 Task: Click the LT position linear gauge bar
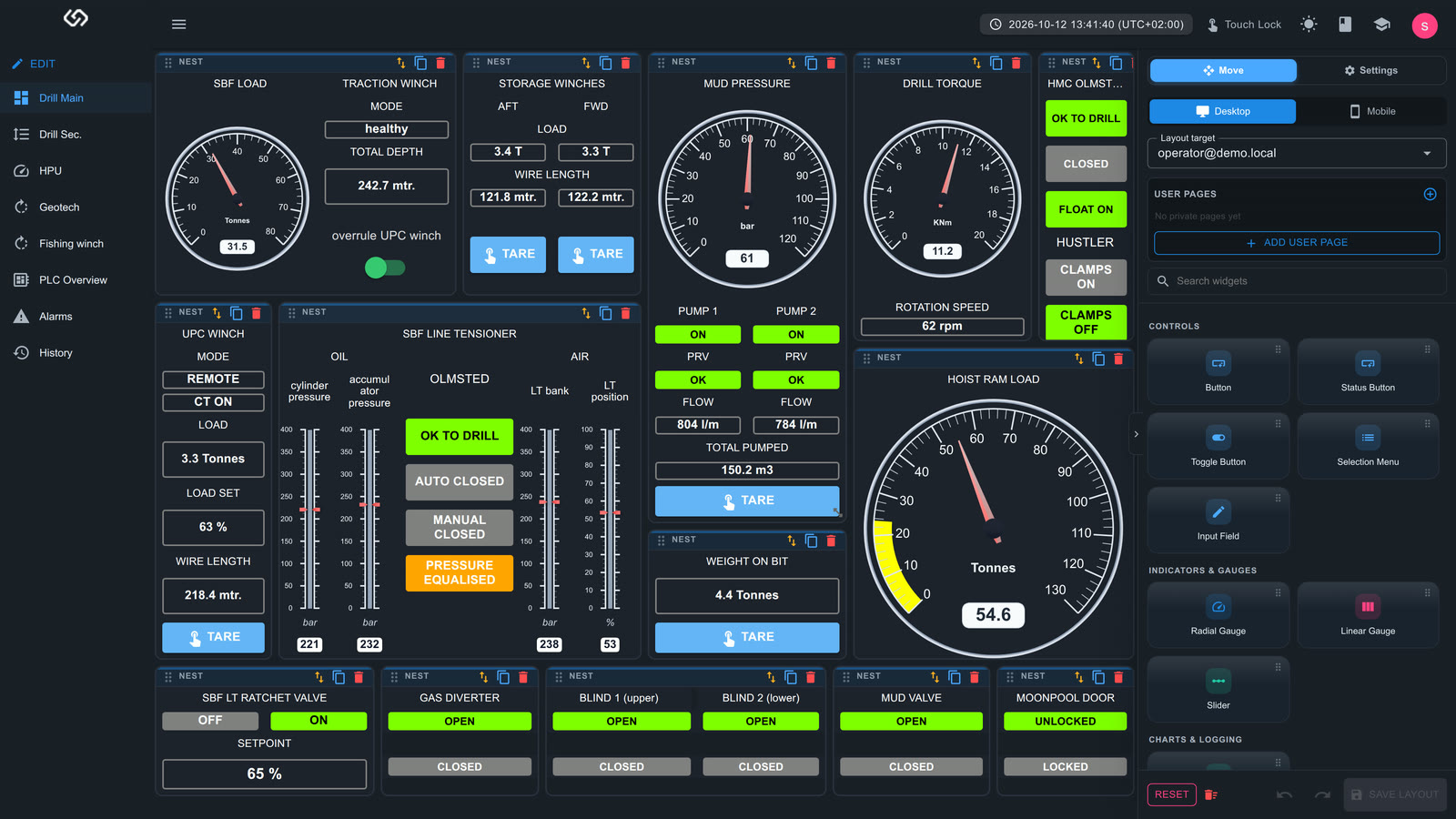click(610, 519)
